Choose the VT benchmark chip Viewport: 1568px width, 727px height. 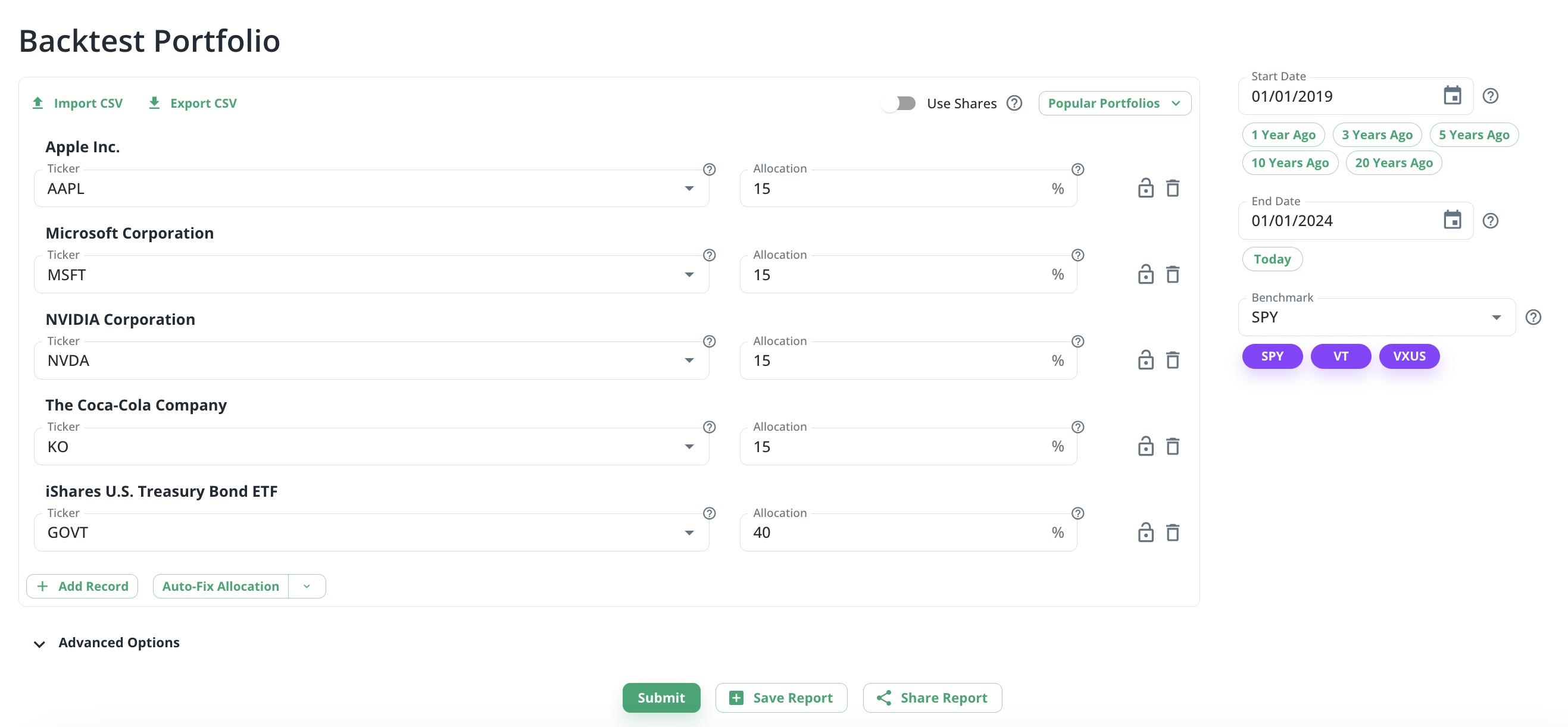[x=1341, y=356]
